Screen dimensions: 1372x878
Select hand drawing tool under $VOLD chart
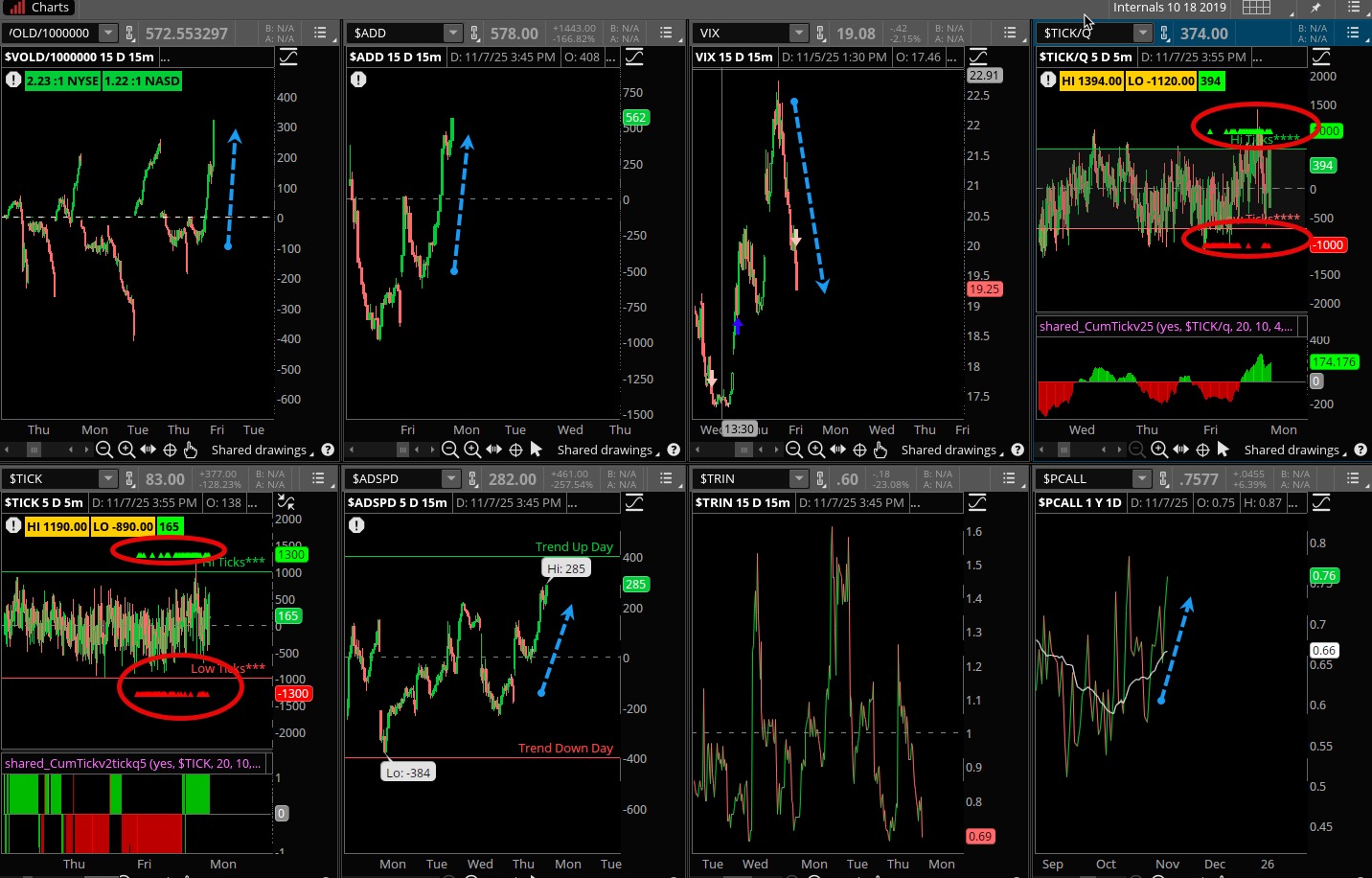[x=190, y=450]
